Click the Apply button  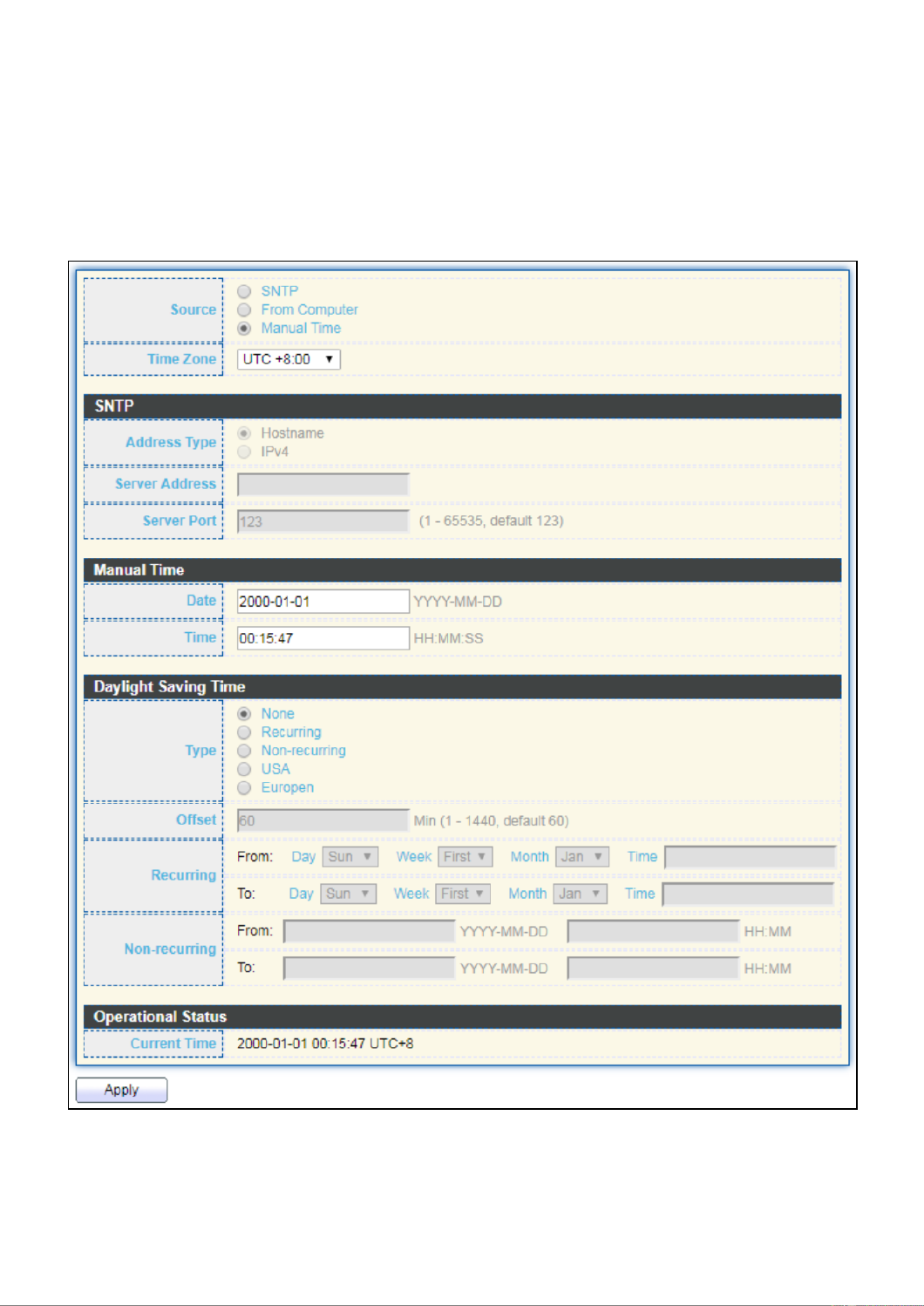point(121,1090)
